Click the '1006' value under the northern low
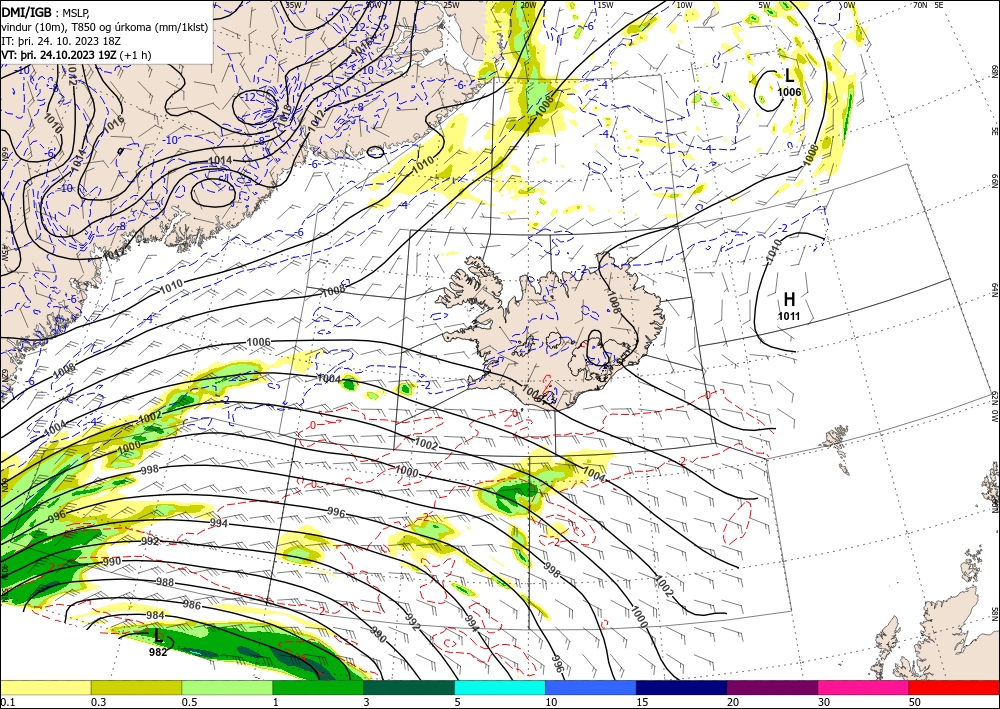Image resolution: width=1000 pixels, height=709 pixels. [x=789, y=92]
